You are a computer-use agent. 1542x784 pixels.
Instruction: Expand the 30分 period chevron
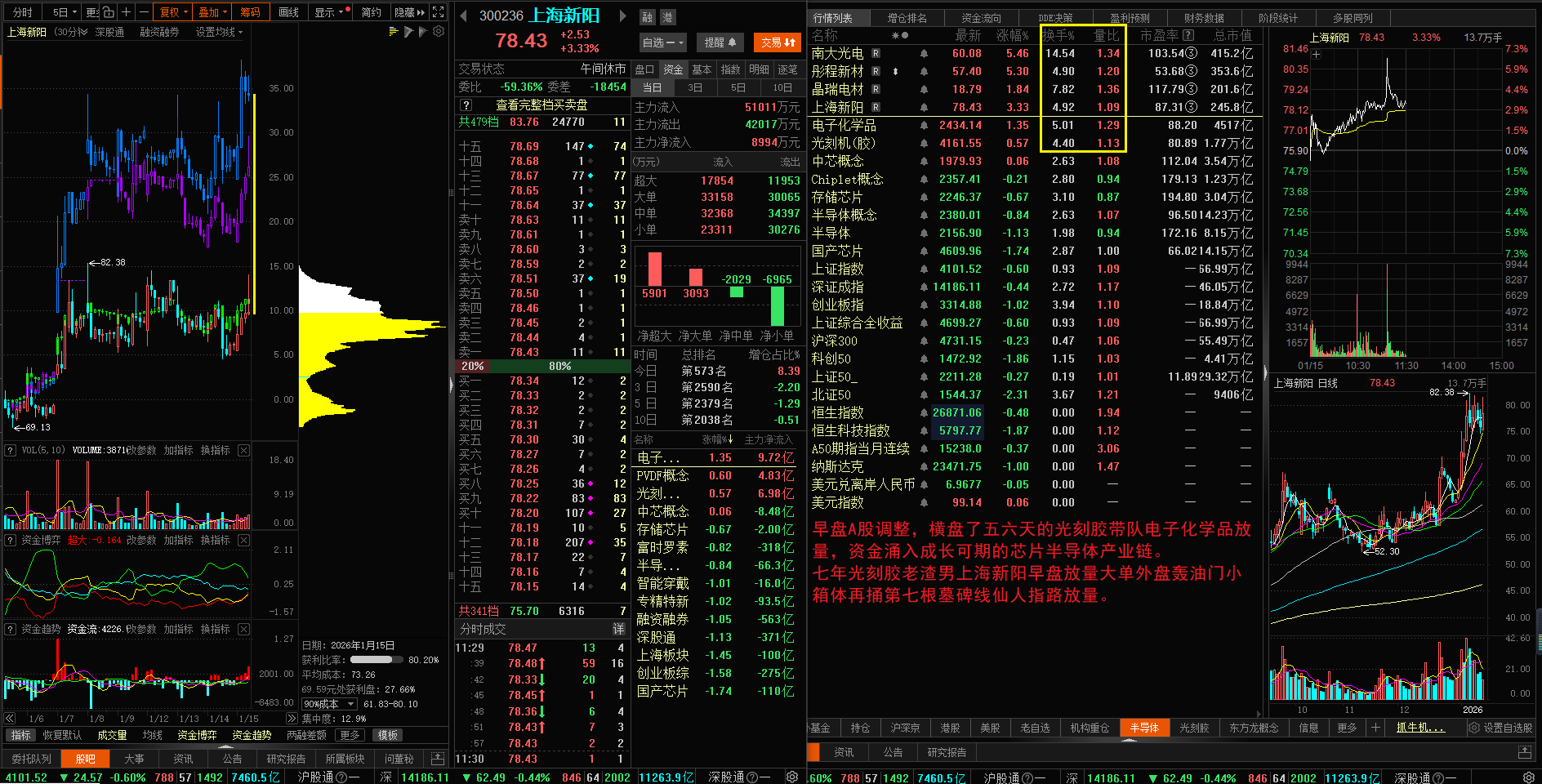coord(82,32)
